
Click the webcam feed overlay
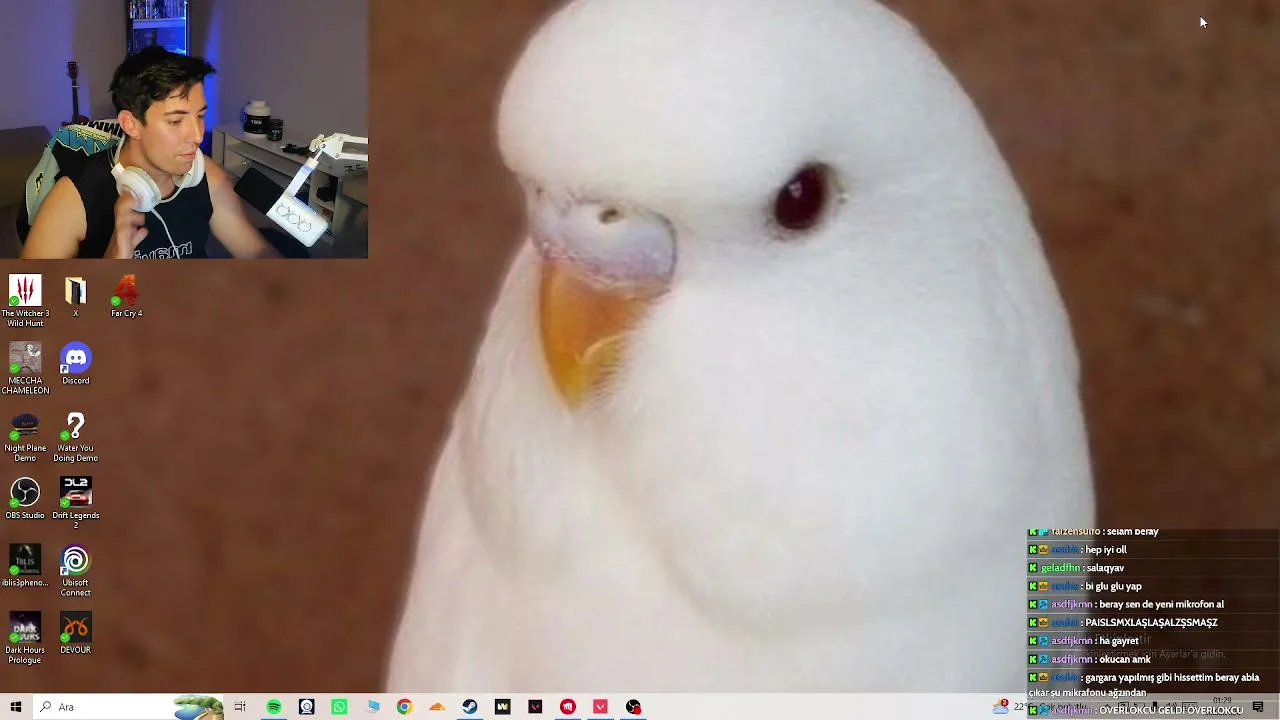[184, 129]
